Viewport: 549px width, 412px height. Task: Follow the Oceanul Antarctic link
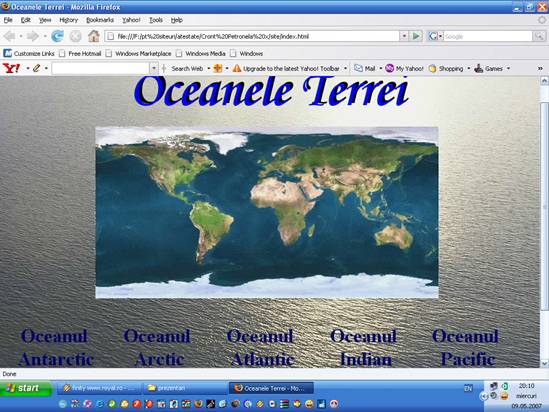click(55, 348)
